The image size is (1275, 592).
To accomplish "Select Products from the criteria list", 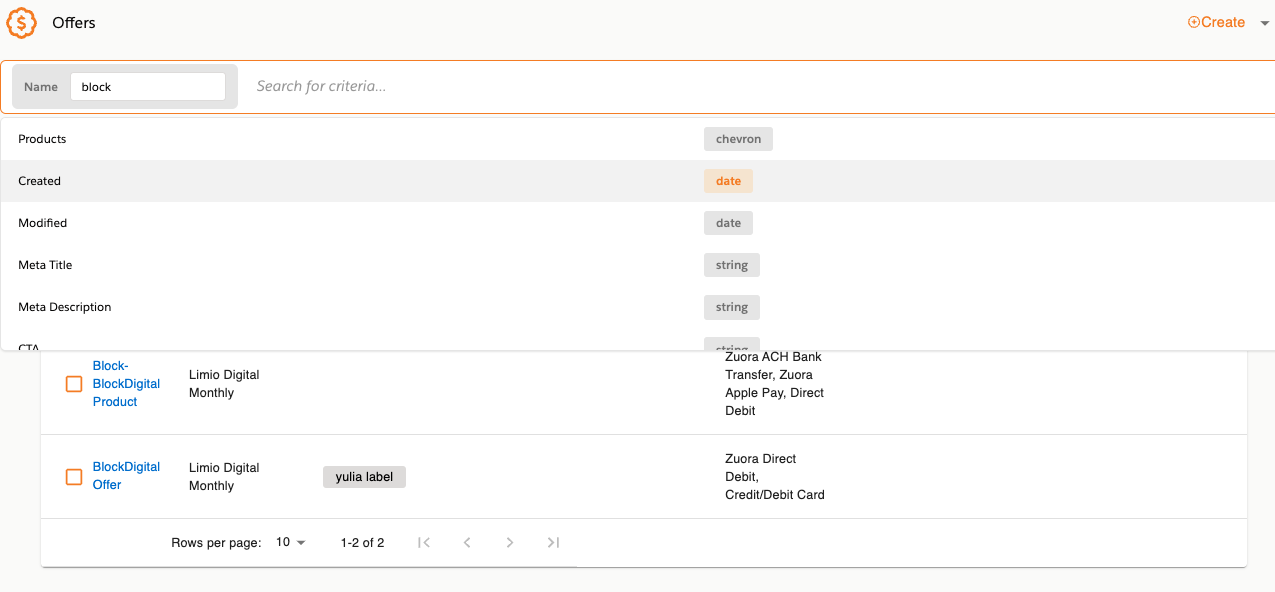I will [637, 139].
